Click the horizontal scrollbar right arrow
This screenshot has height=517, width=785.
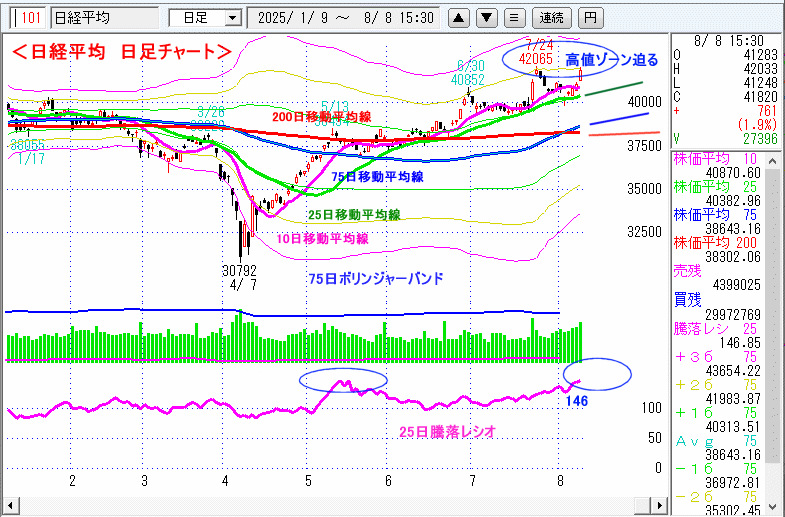[x=660, y=505]
